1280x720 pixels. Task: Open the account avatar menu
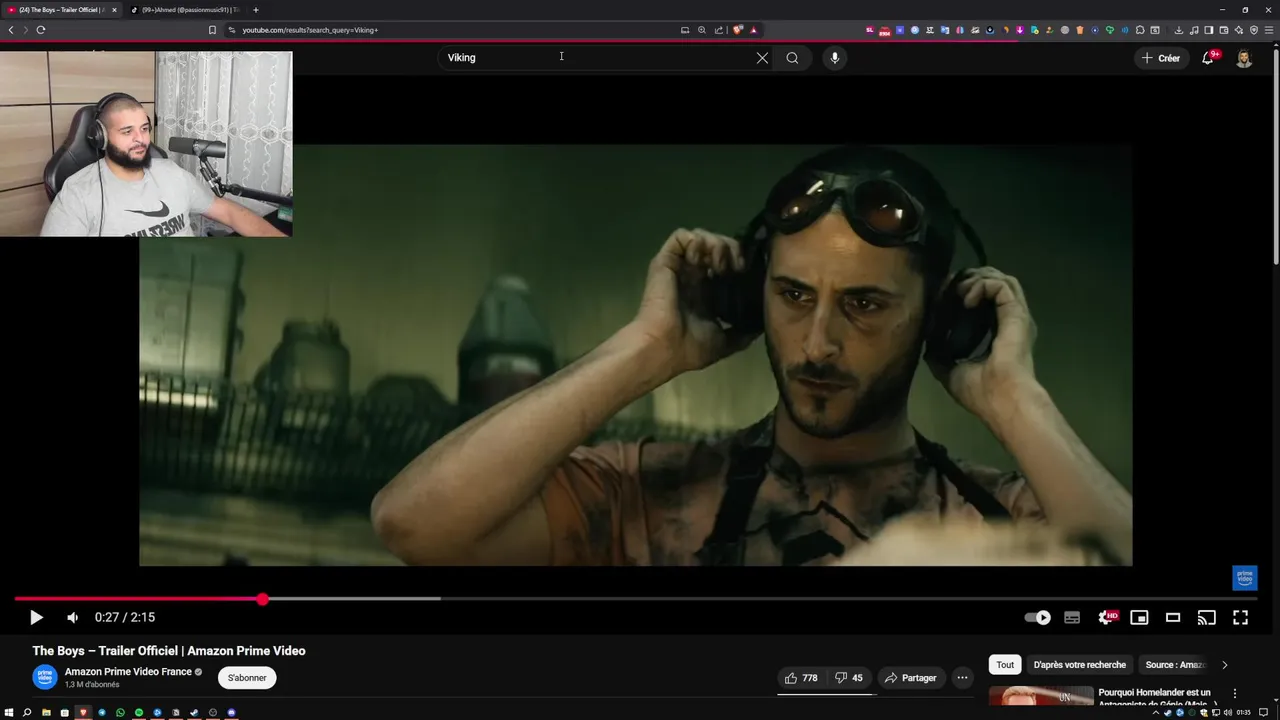[1244, 58]
